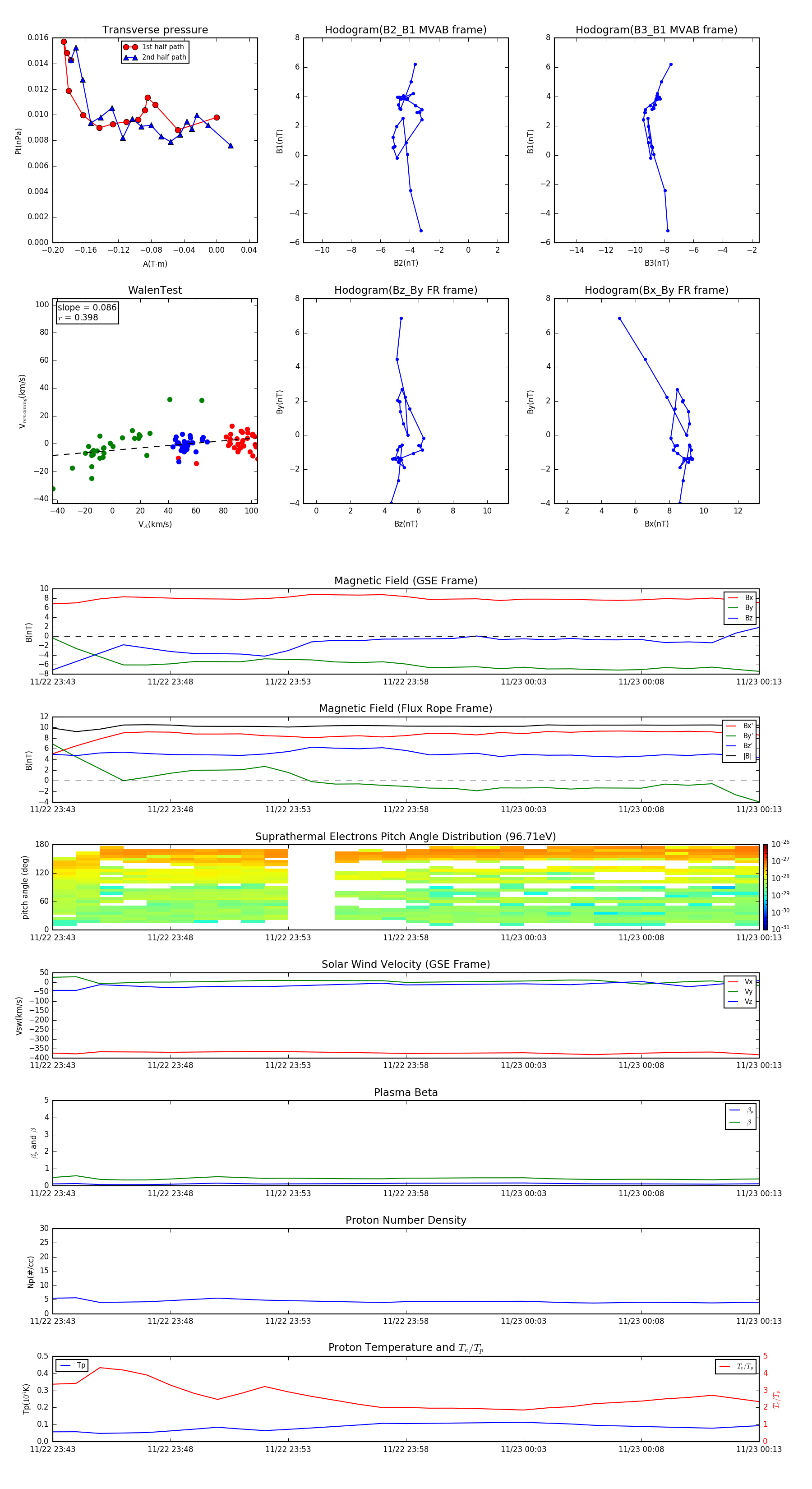Click the Suprathermal Electrons Pitch Angle Distribution title

click(x=406, y=837)
